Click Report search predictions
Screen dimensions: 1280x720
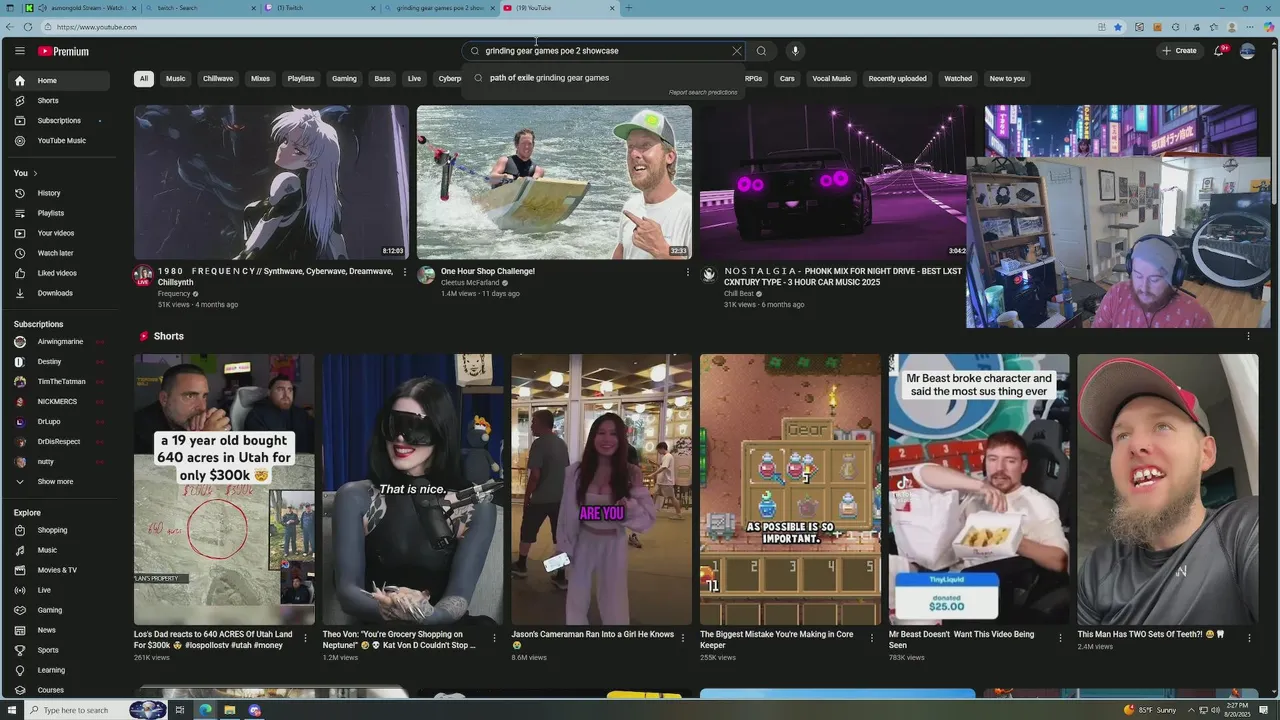pyautogui.click(x=703, y=92)
